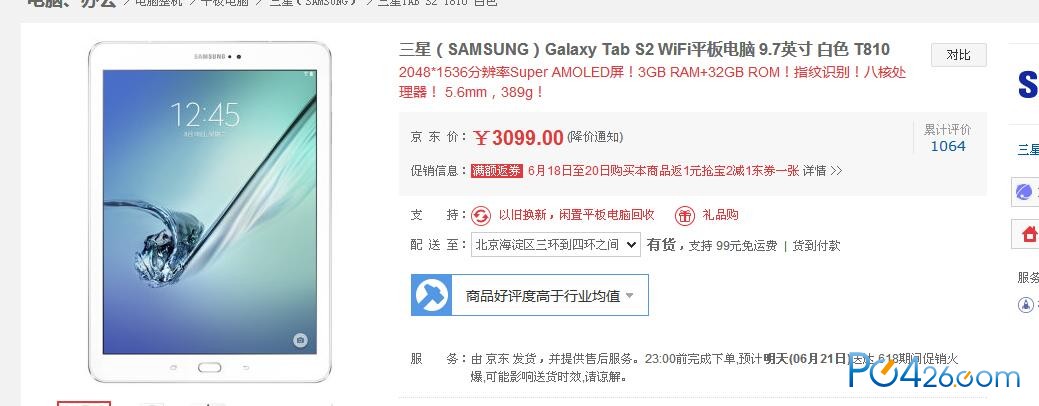Open the delivery region dropdown 北京海淀区
The width and height of the screenshot is (1039, 406).
556,245
